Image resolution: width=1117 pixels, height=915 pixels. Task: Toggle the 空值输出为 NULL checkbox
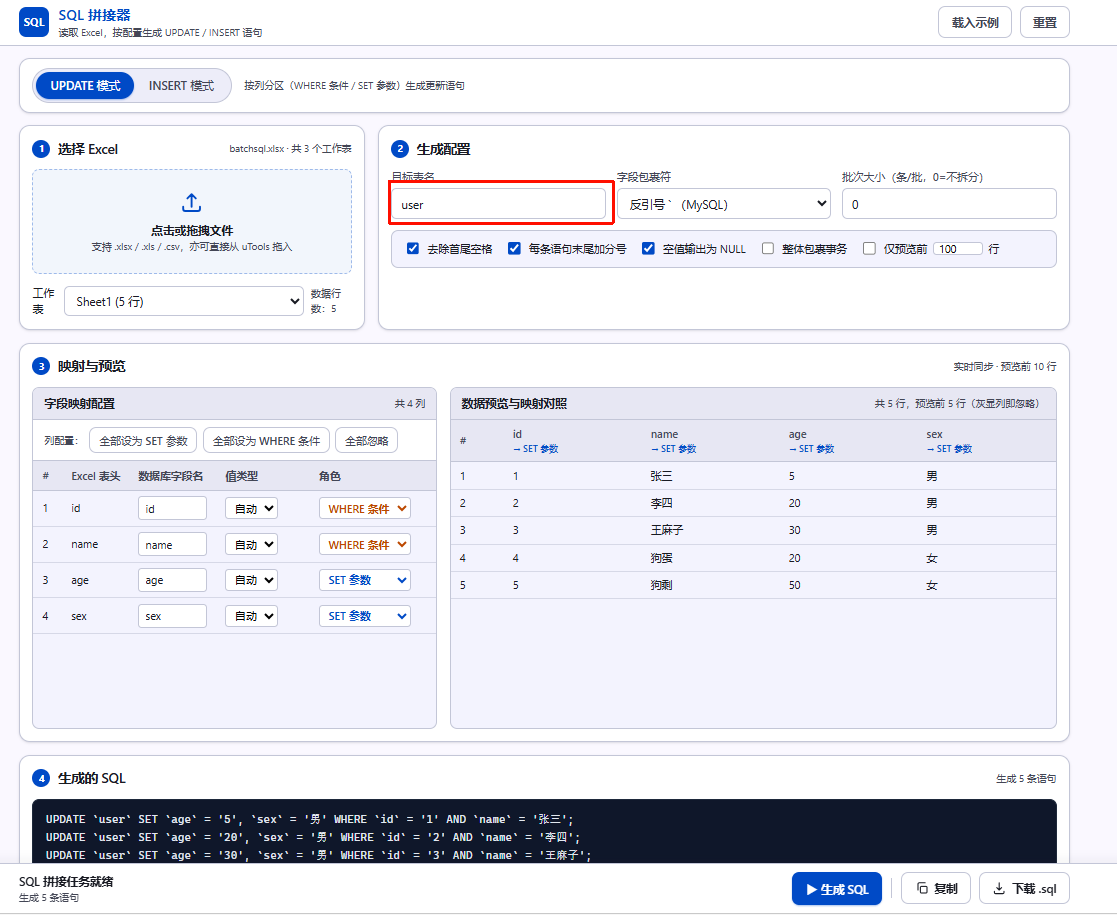[648, 249]
